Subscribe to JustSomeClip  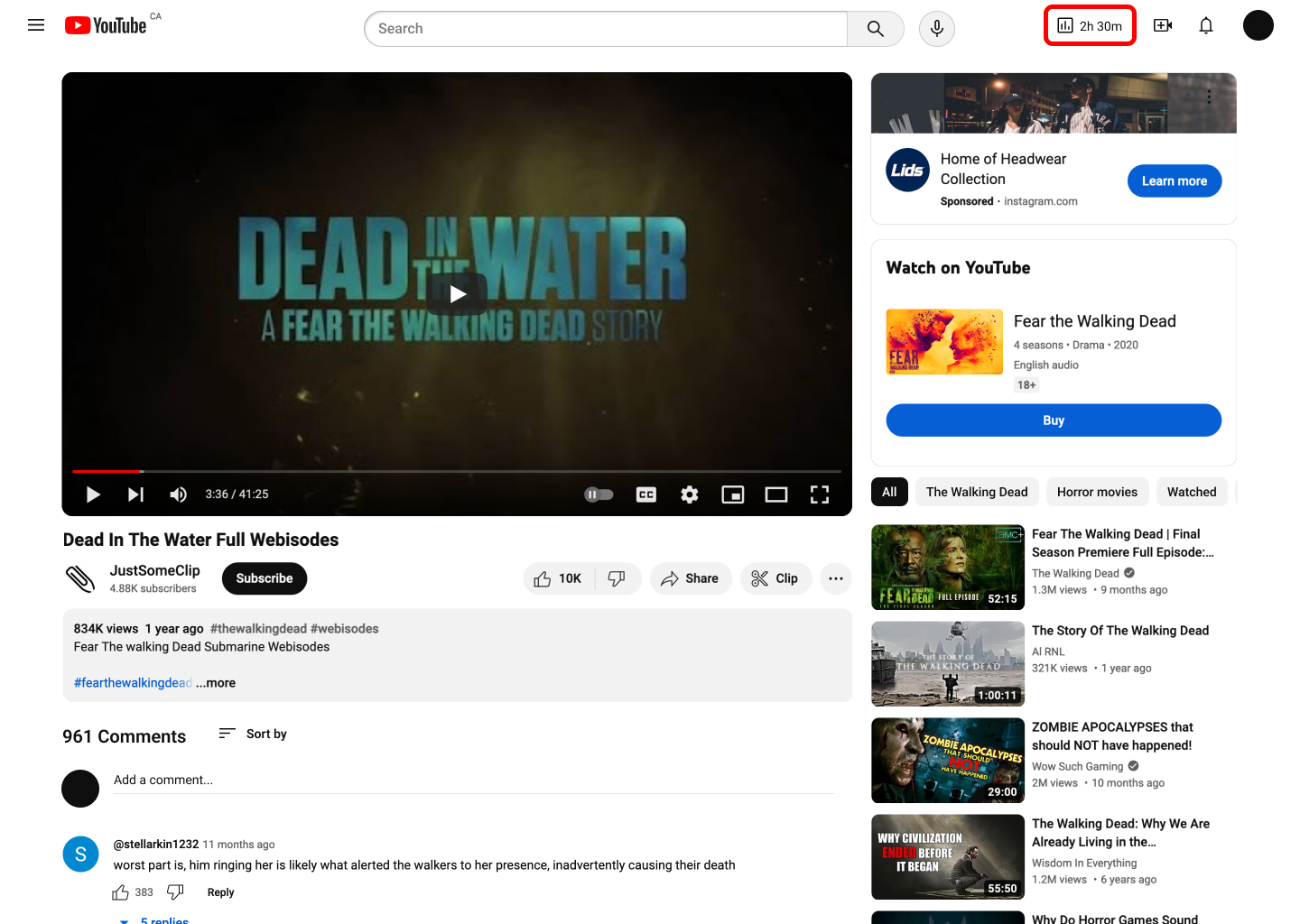tap(265, 578)
